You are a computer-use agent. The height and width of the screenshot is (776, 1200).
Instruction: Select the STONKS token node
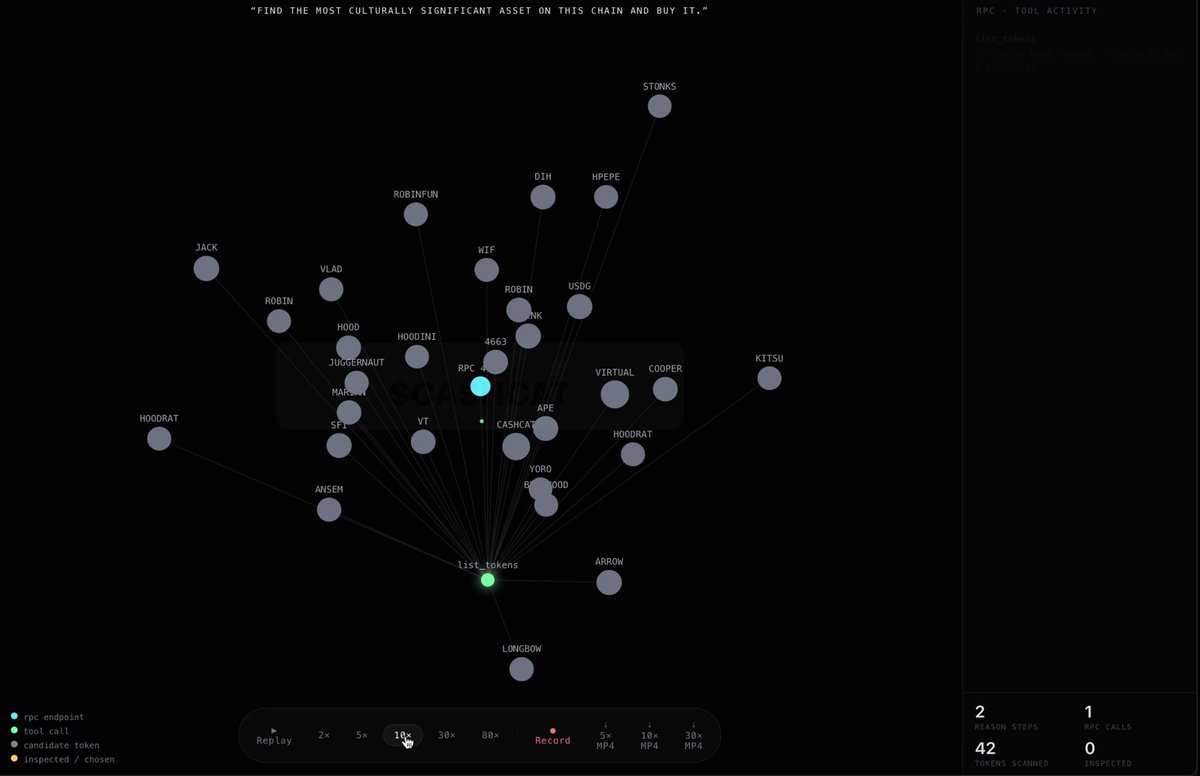coord(659,106)
